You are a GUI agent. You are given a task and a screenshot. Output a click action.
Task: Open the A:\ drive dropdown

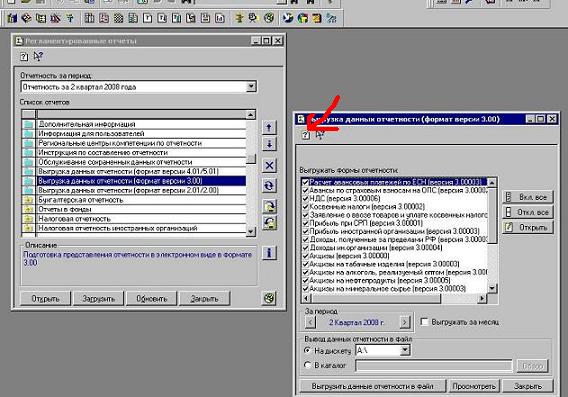click(405, 350)
